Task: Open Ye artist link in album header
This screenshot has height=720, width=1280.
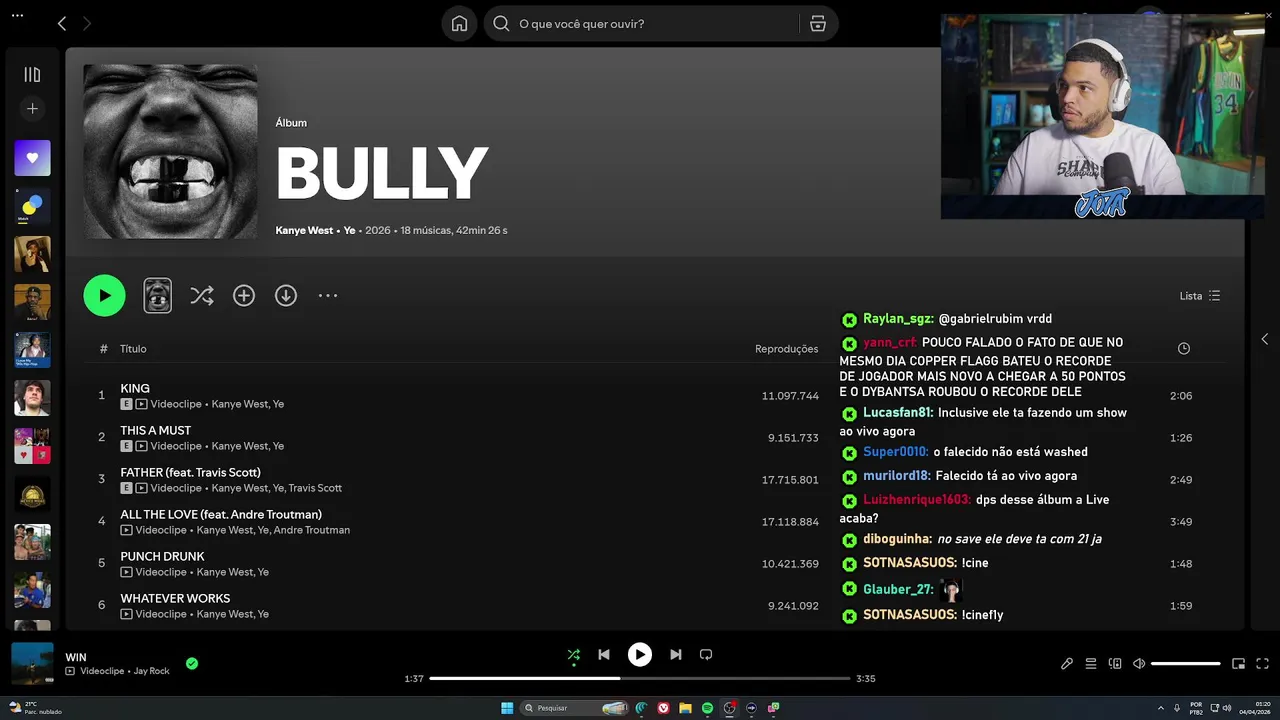Action: (x=349, y=230)
